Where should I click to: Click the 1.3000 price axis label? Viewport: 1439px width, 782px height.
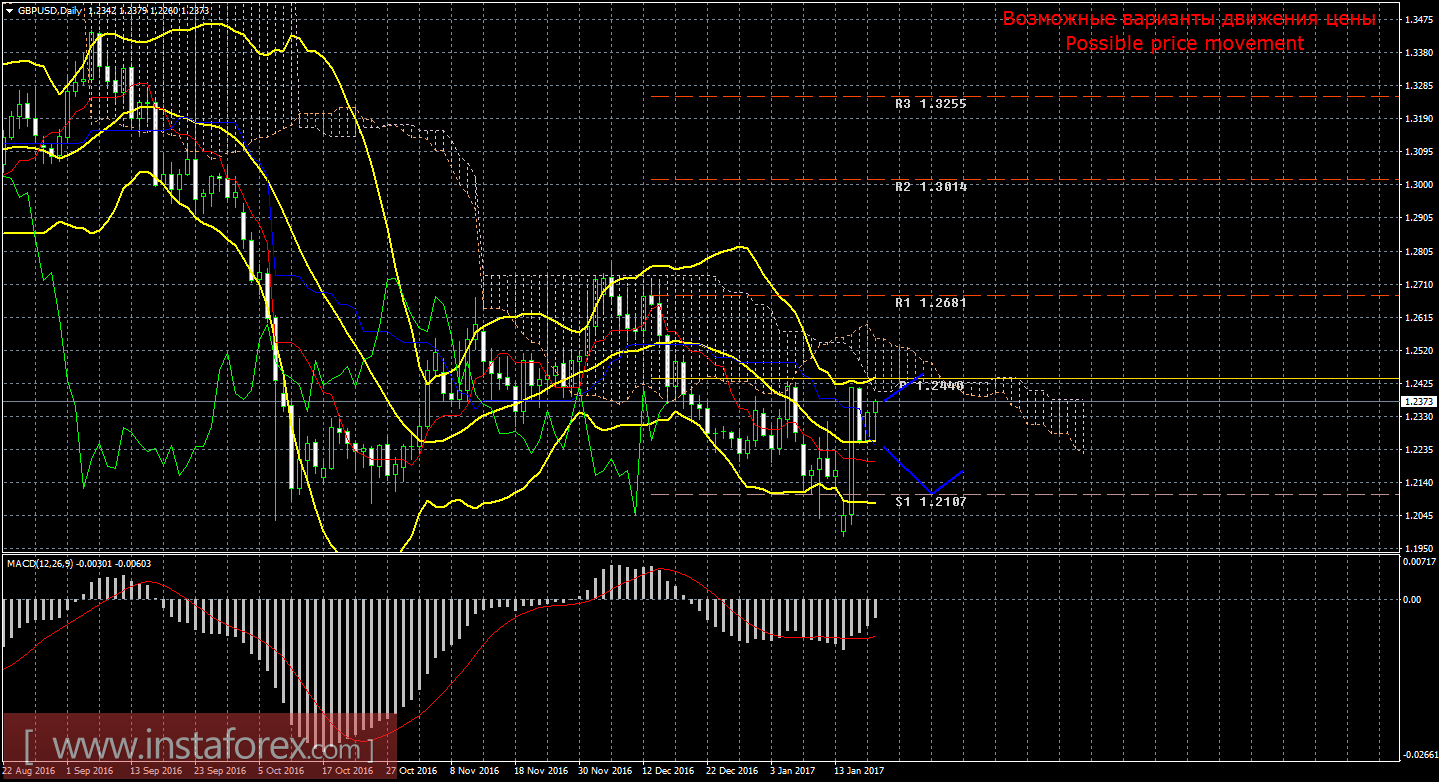pos(1418,185)
